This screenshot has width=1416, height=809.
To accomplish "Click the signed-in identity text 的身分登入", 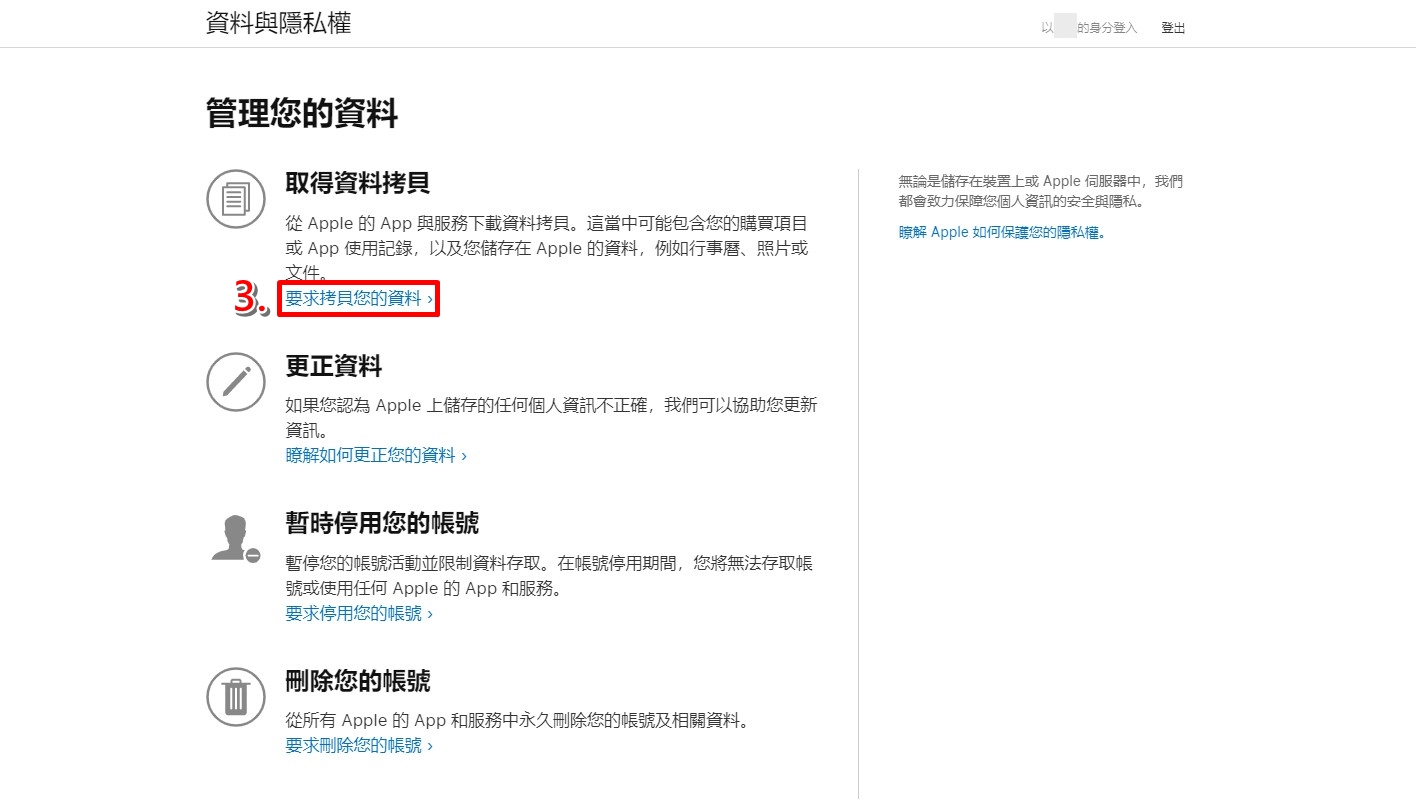I will [1107, 28].
